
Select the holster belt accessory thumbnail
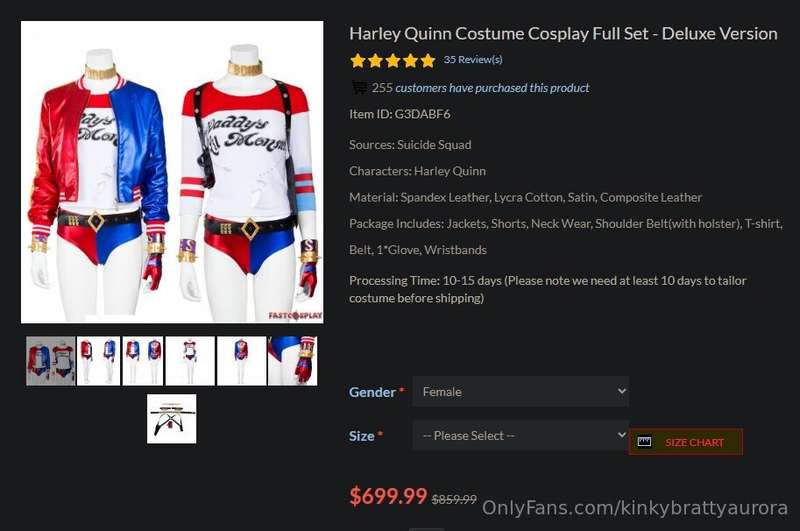pos(171,419)
